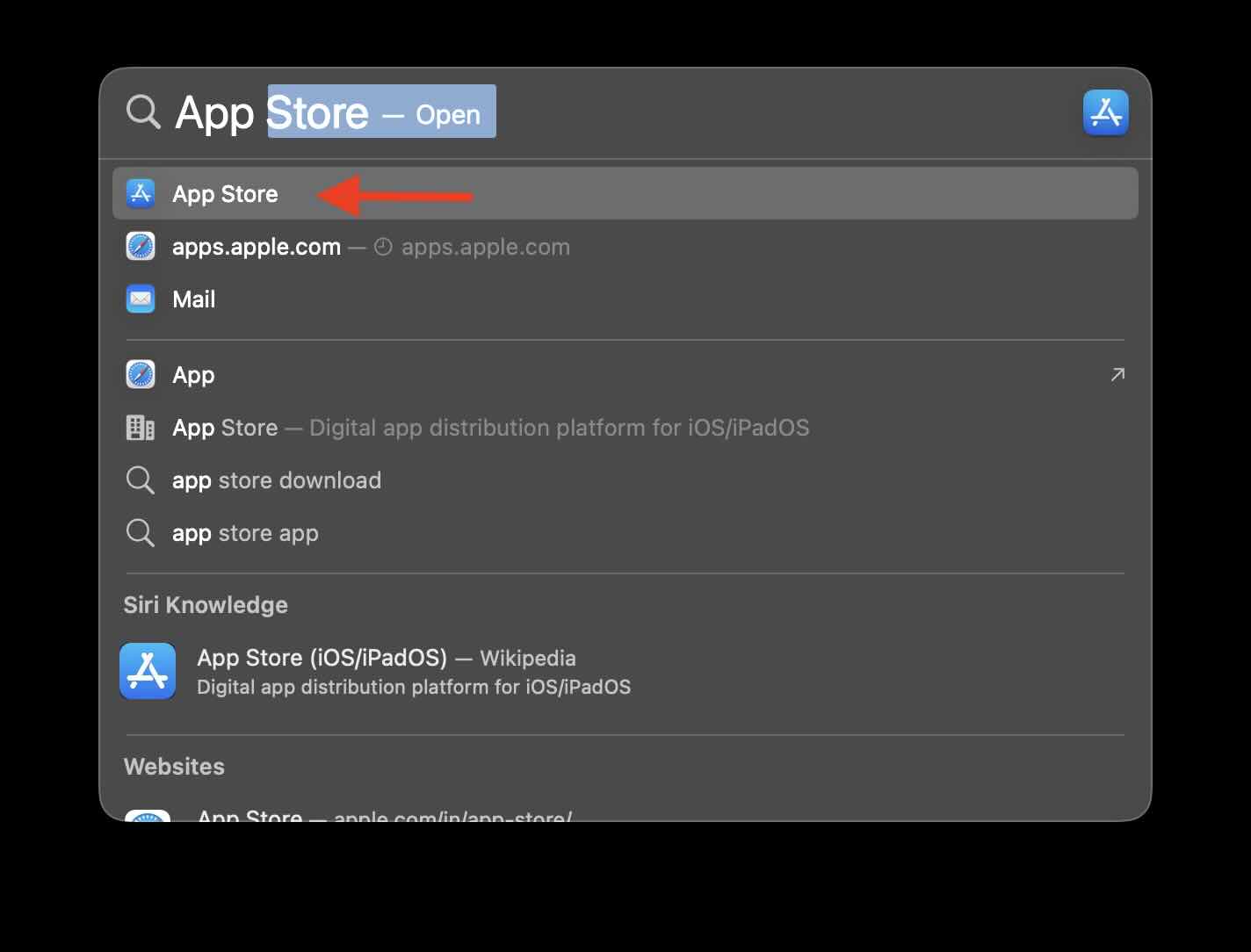Viewport: 1251px width, 952px height.
Task: Click the arrow icon on the App suggestion row
Action: click(1117, 374)
